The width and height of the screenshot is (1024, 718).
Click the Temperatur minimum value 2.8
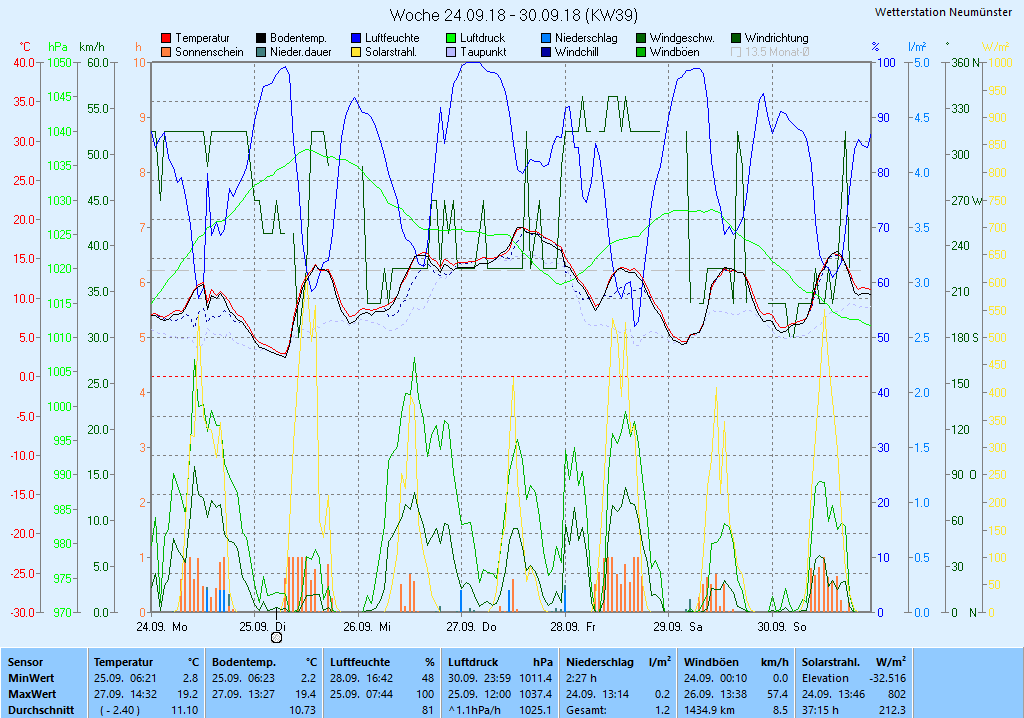[x=190, y=679]
